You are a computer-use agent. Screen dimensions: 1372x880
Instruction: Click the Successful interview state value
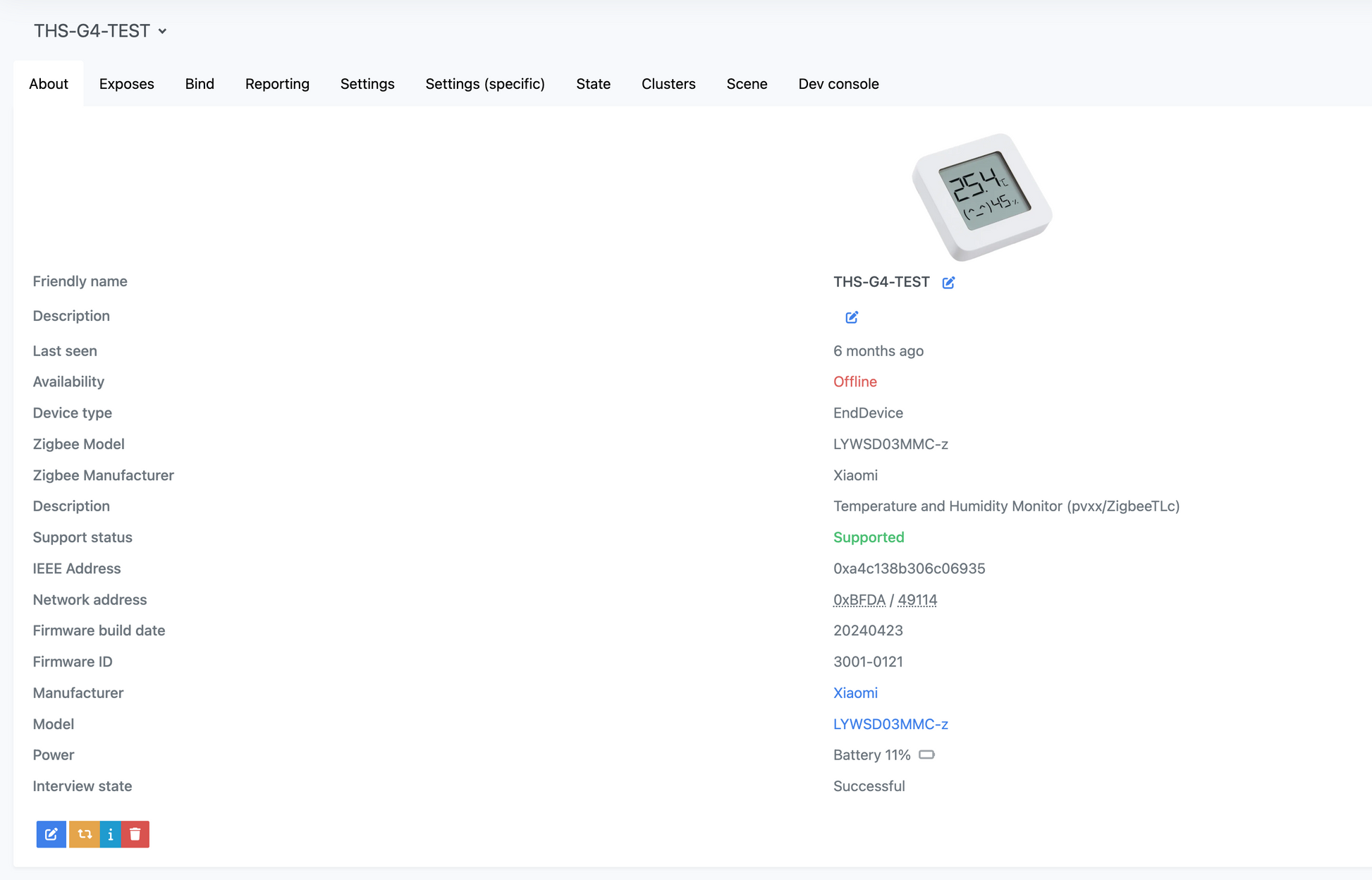coord(869,786)
